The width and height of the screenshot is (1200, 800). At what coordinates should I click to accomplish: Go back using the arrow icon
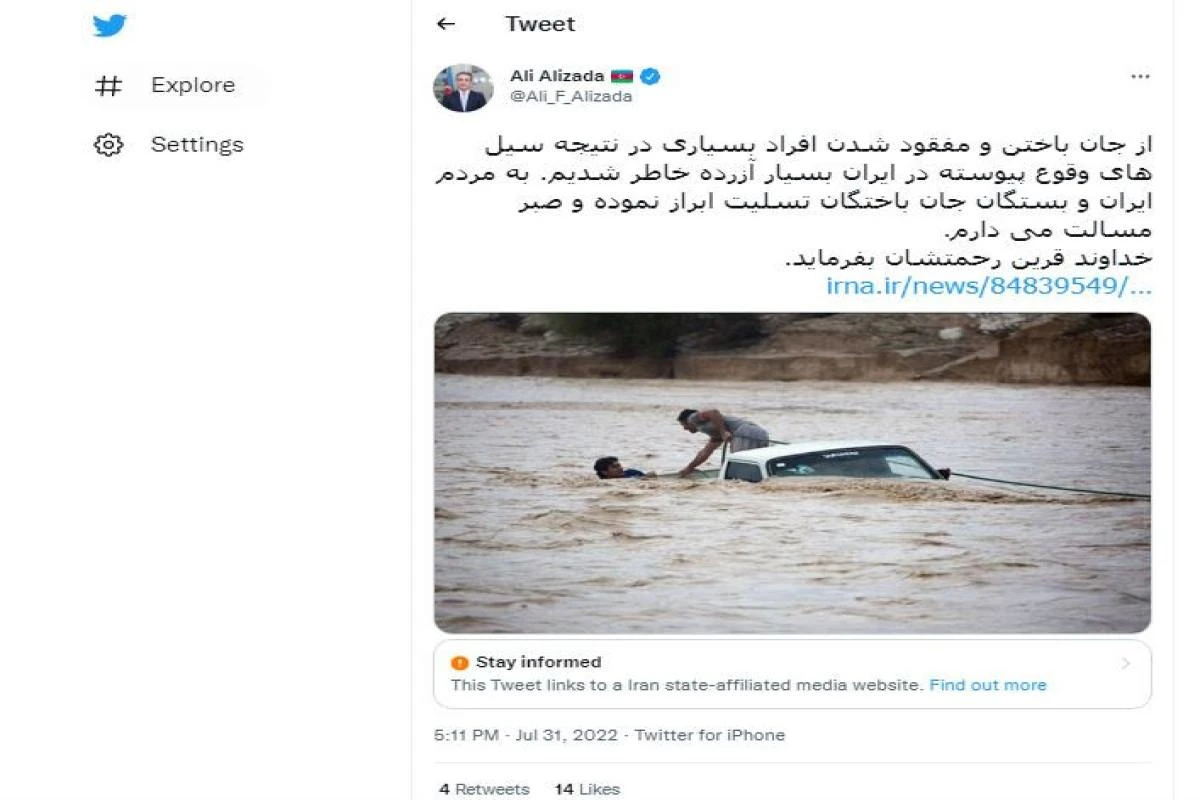point(446,24)
